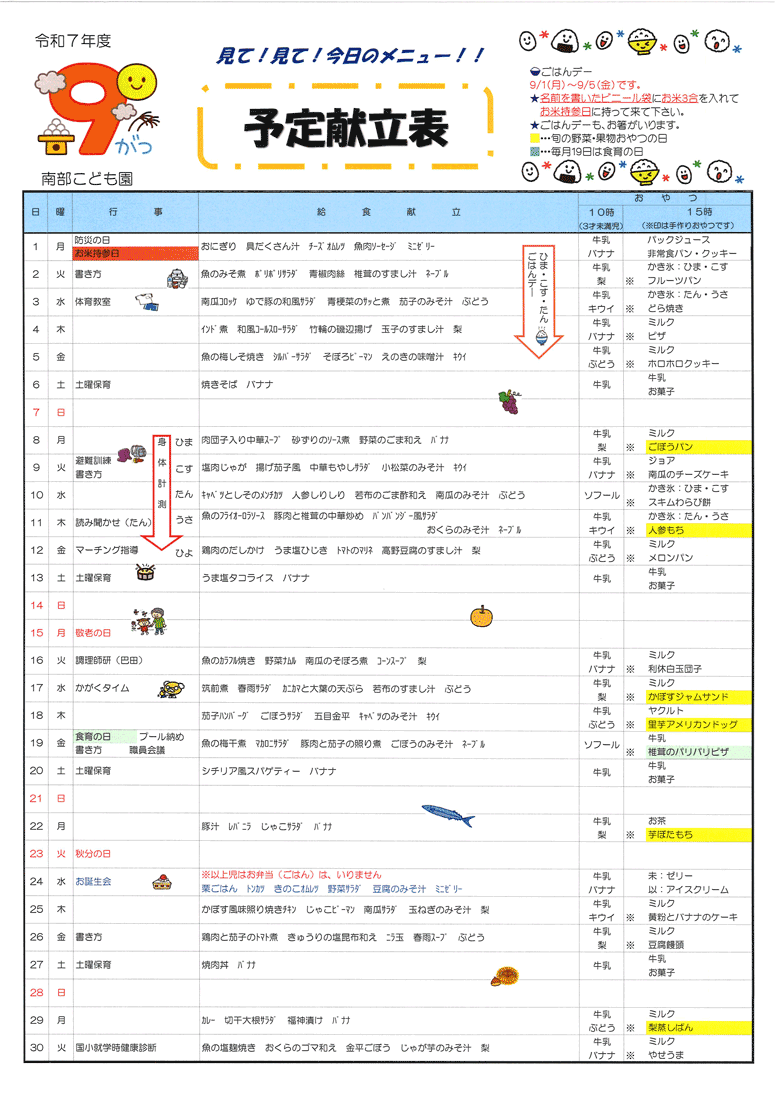Screen dimensions: 780x1100
Task: Click the プール納め event
Action: point(161,737)
